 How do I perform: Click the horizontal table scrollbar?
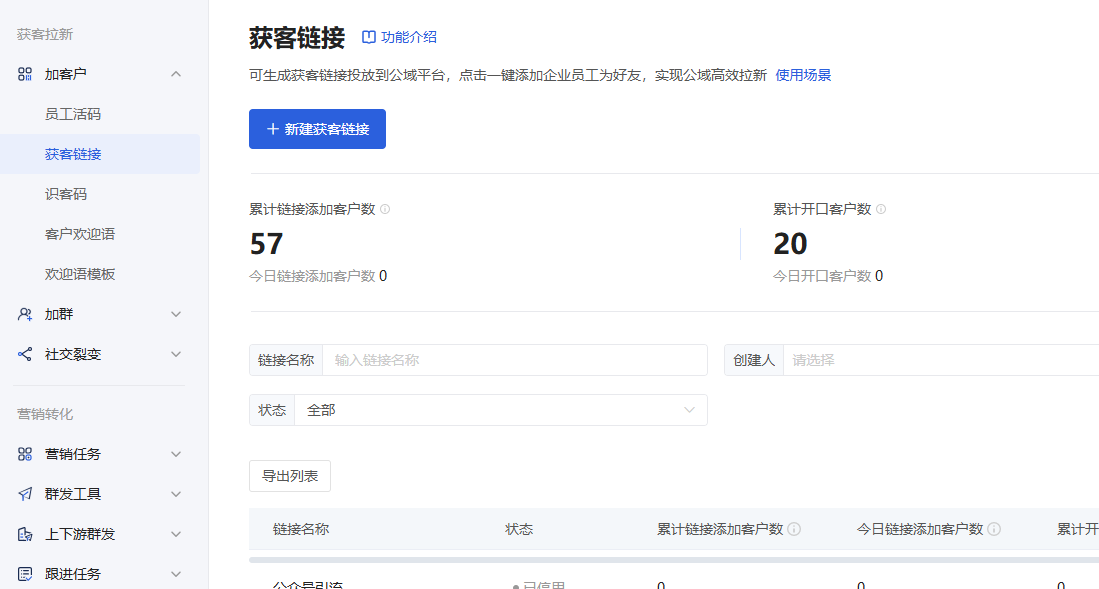tap(674, 560)
